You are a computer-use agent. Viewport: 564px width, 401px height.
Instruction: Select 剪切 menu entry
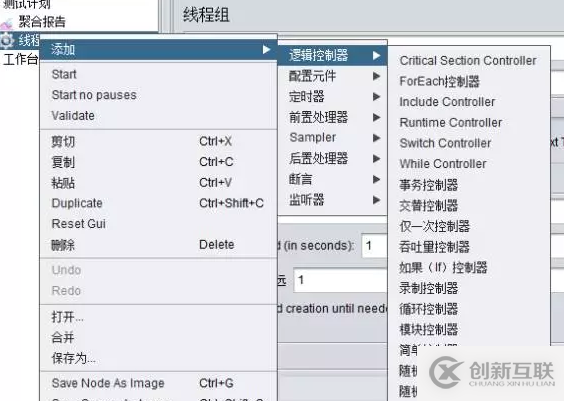tap(159, 141)
